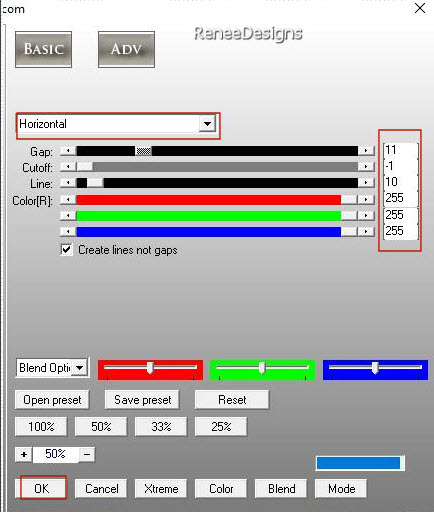Viewport: 434px width, 512px height.
Task: Click the Gap slider left arrow
Action: click(x=68, y=151)
